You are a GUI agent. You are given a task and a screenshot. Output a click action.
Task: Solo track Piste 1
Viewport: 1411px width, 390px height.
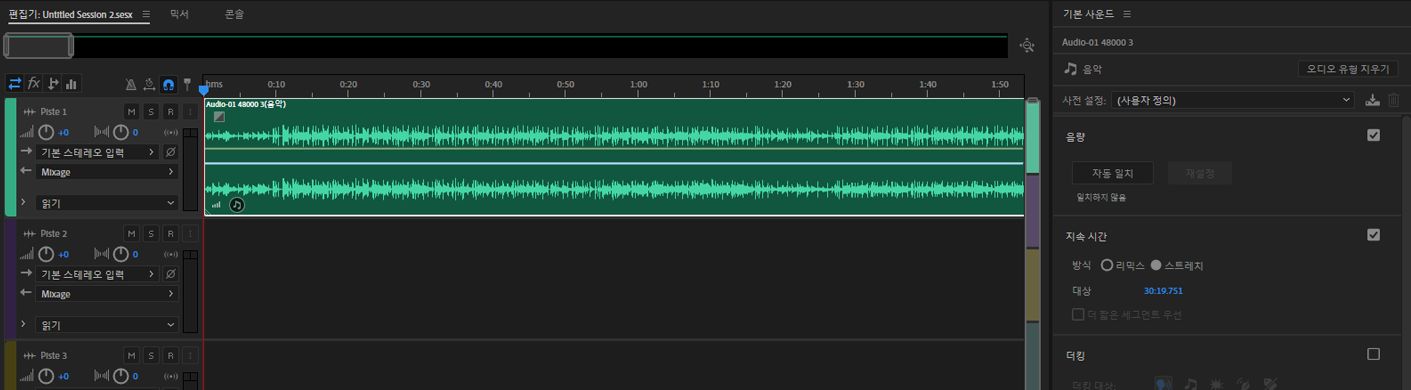click(151, 111)
